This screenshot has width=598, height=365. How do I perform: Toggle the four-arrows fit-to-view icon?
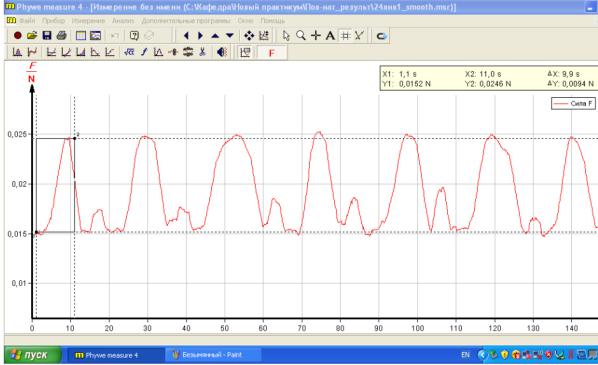pyautogui.click(x=249, y=35)
